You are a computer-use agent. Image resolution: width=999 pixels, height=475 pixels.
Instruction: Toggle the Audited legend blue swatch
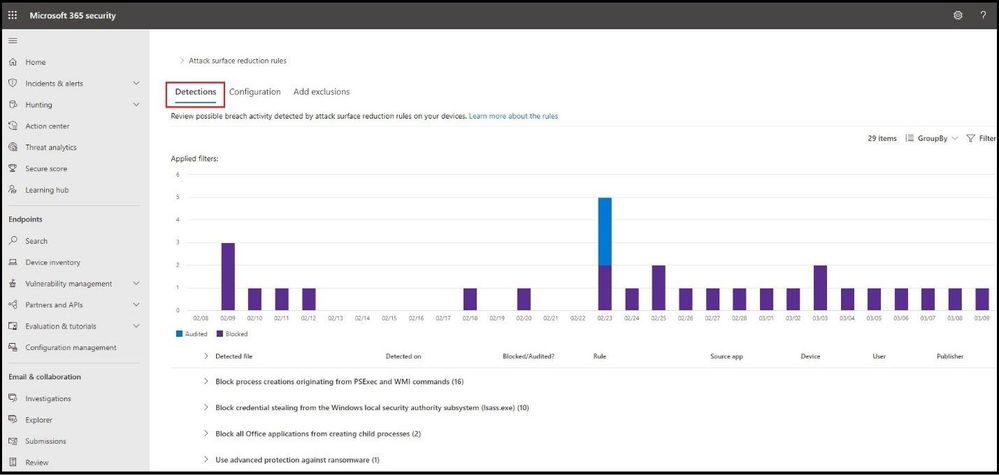179,334
